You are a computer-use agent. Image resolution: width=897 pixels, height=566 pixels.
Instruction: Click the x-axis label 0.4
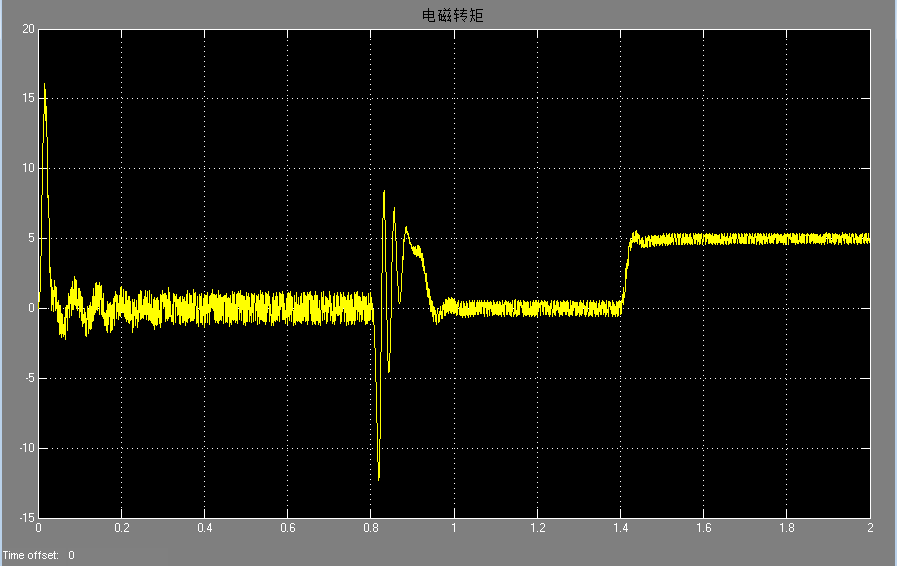click(205, 528)
